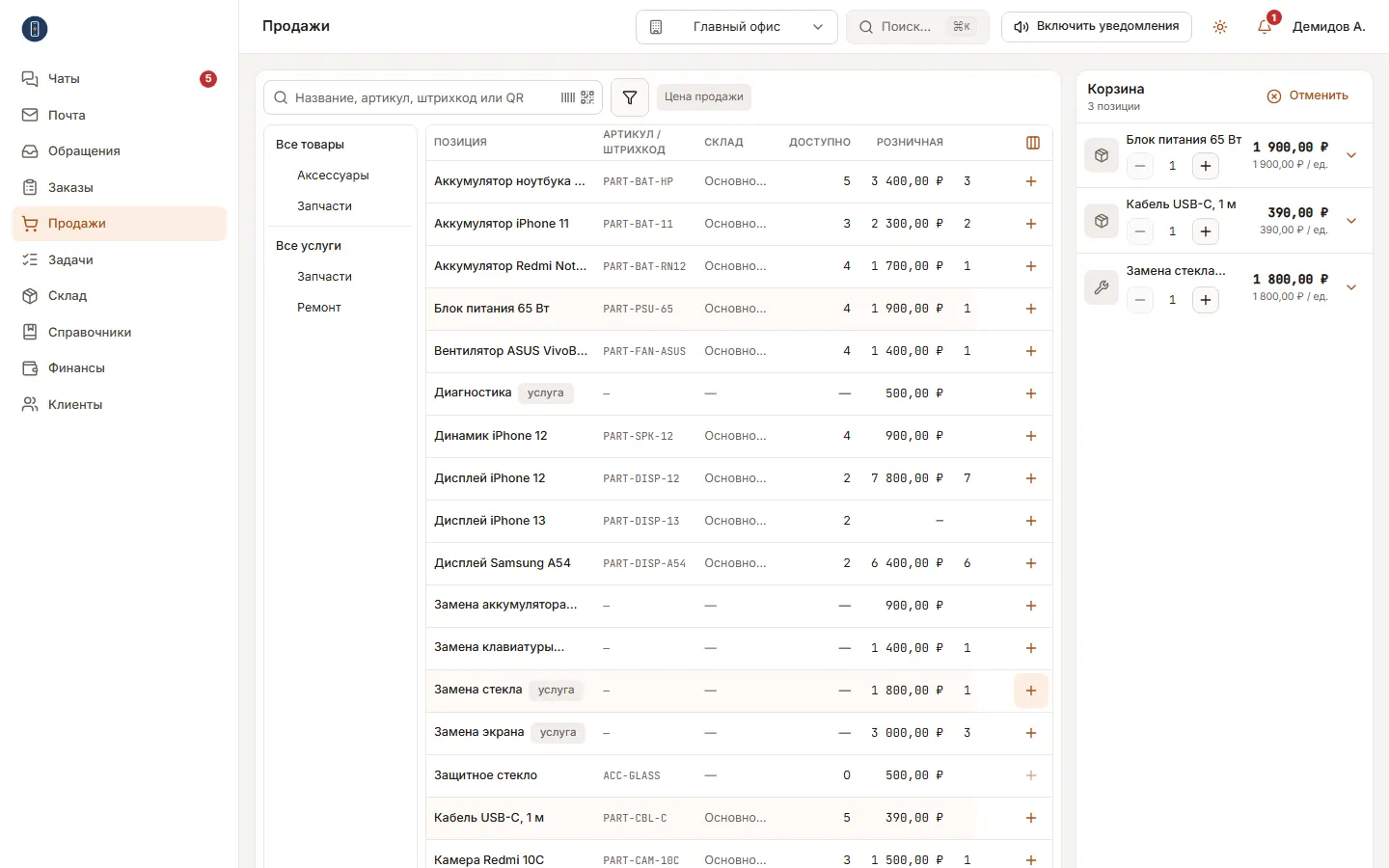The width and height of the screenshot is (1389, 868).
Task: Decrease quantity of Блок питания 65 Вт in cart
Action: click(1140, 166)
